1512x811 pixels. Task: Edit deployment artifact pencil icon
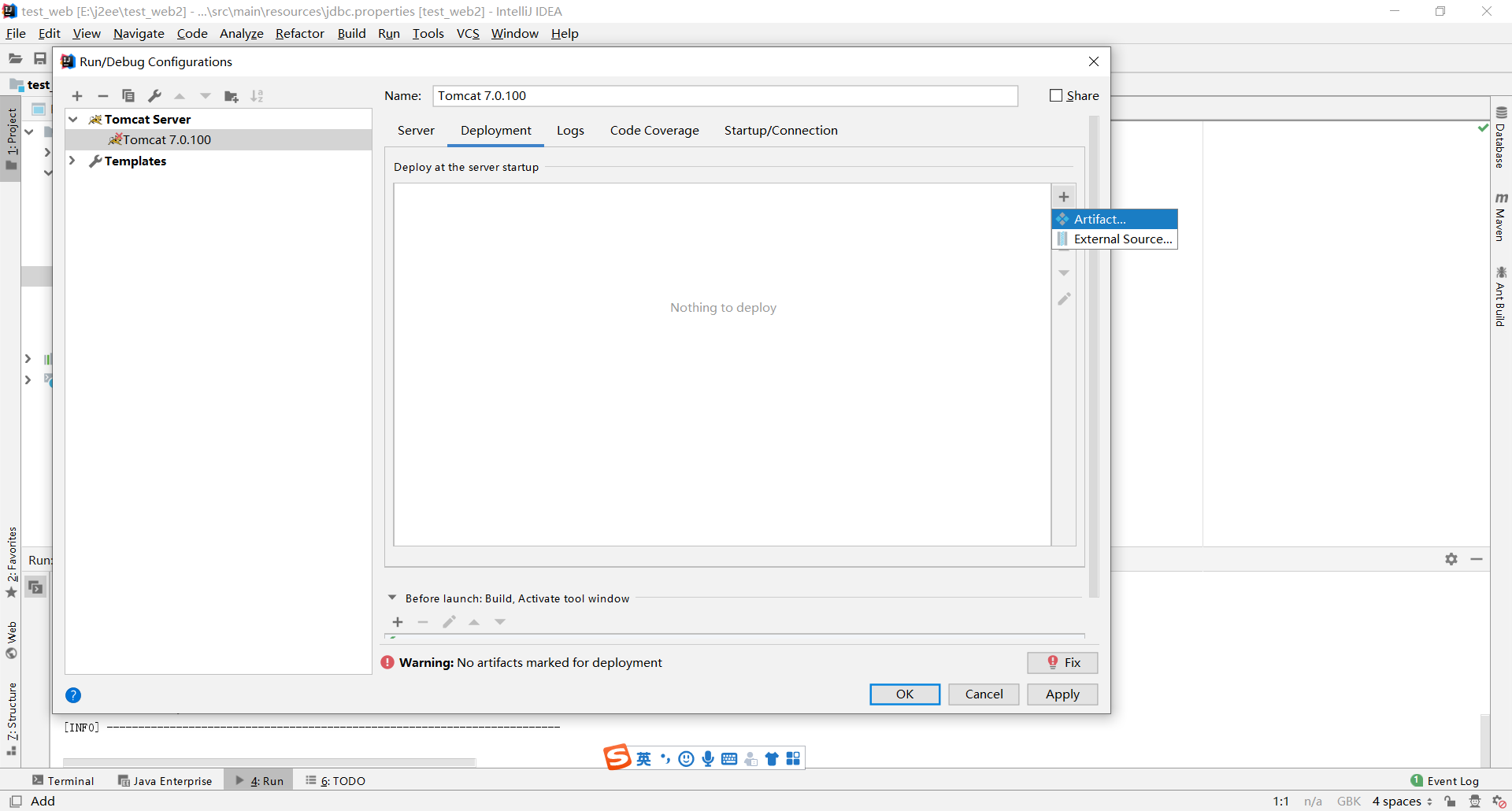pyautogui.click(x=1064, y=299)
